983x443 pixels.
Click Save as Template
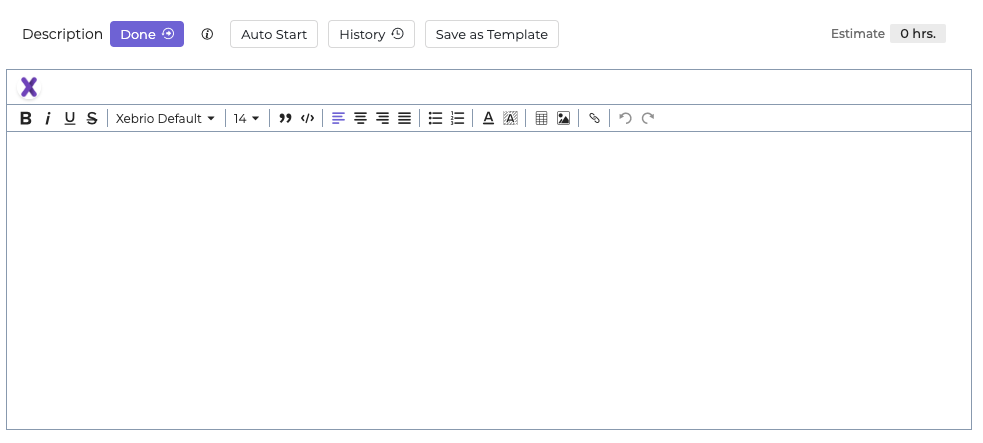[x=492, y=34]
